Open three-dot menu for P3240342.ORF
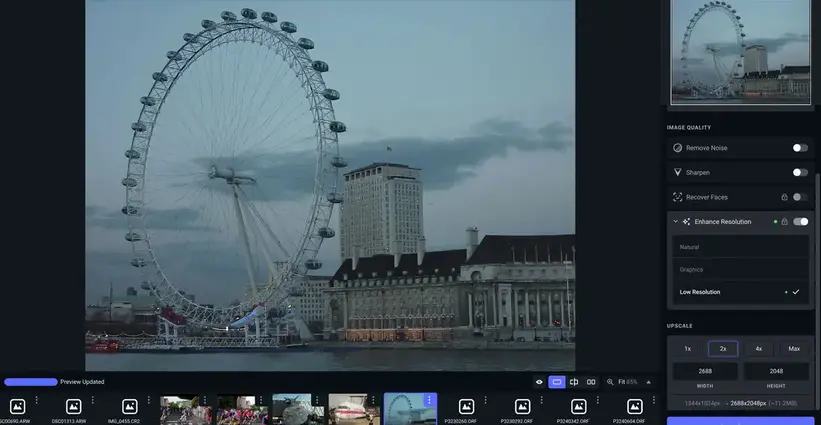 point(597,400)
